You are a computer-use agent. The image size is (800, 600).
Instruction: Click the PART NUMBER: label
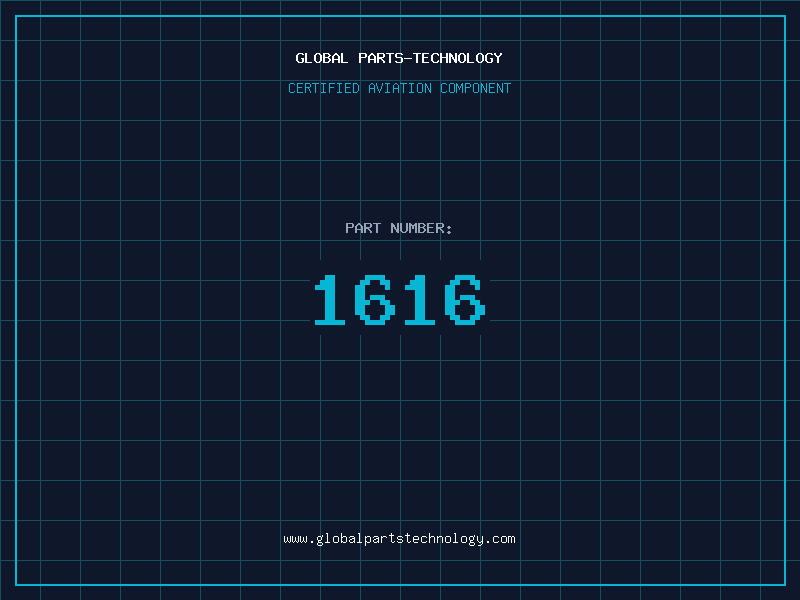(x=399, y=228)
